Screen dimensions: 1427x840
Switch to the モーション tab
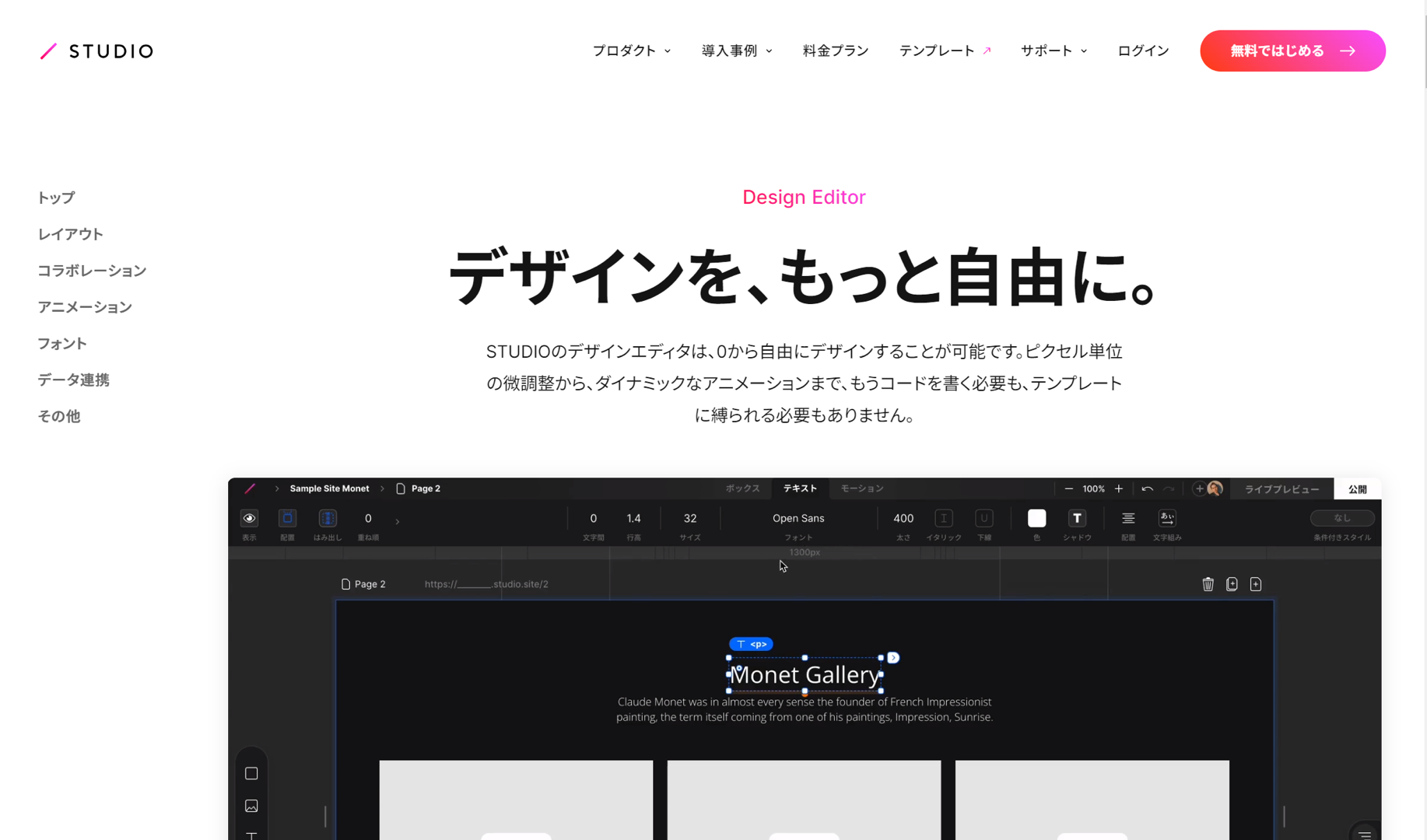click(x=861, y=488)
